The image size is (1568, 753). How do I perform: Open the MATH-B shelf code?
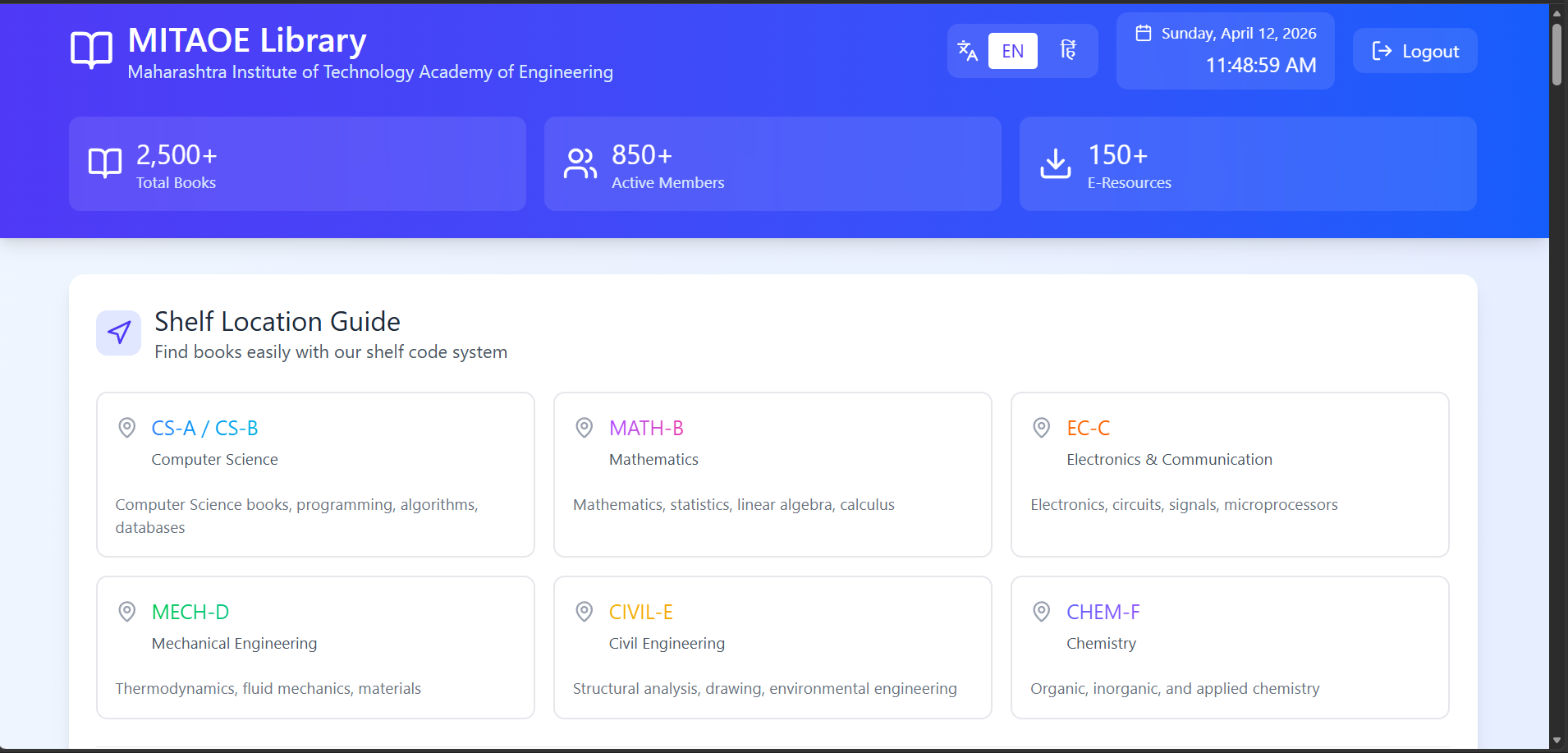click(x=646, y=428)
